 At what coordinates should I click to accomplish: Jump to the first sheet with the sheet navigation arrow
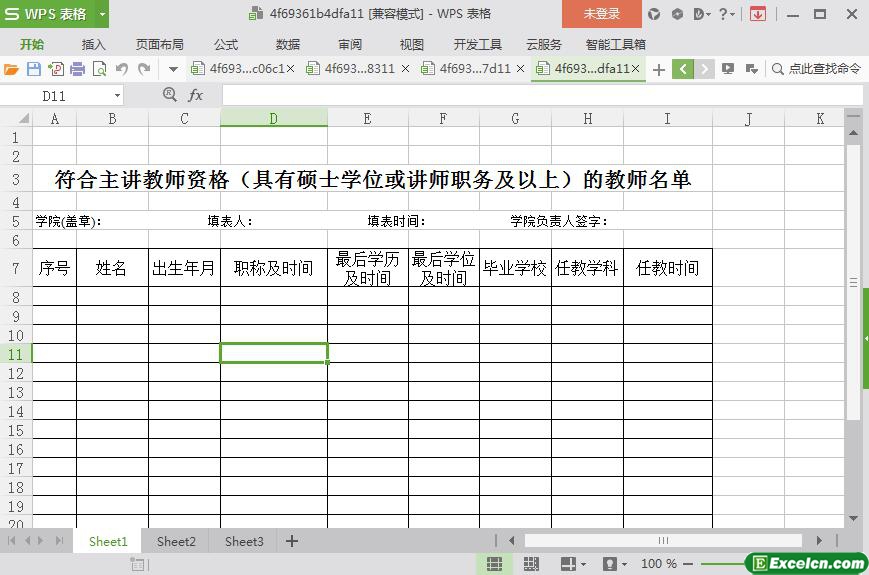pos(12,541)
